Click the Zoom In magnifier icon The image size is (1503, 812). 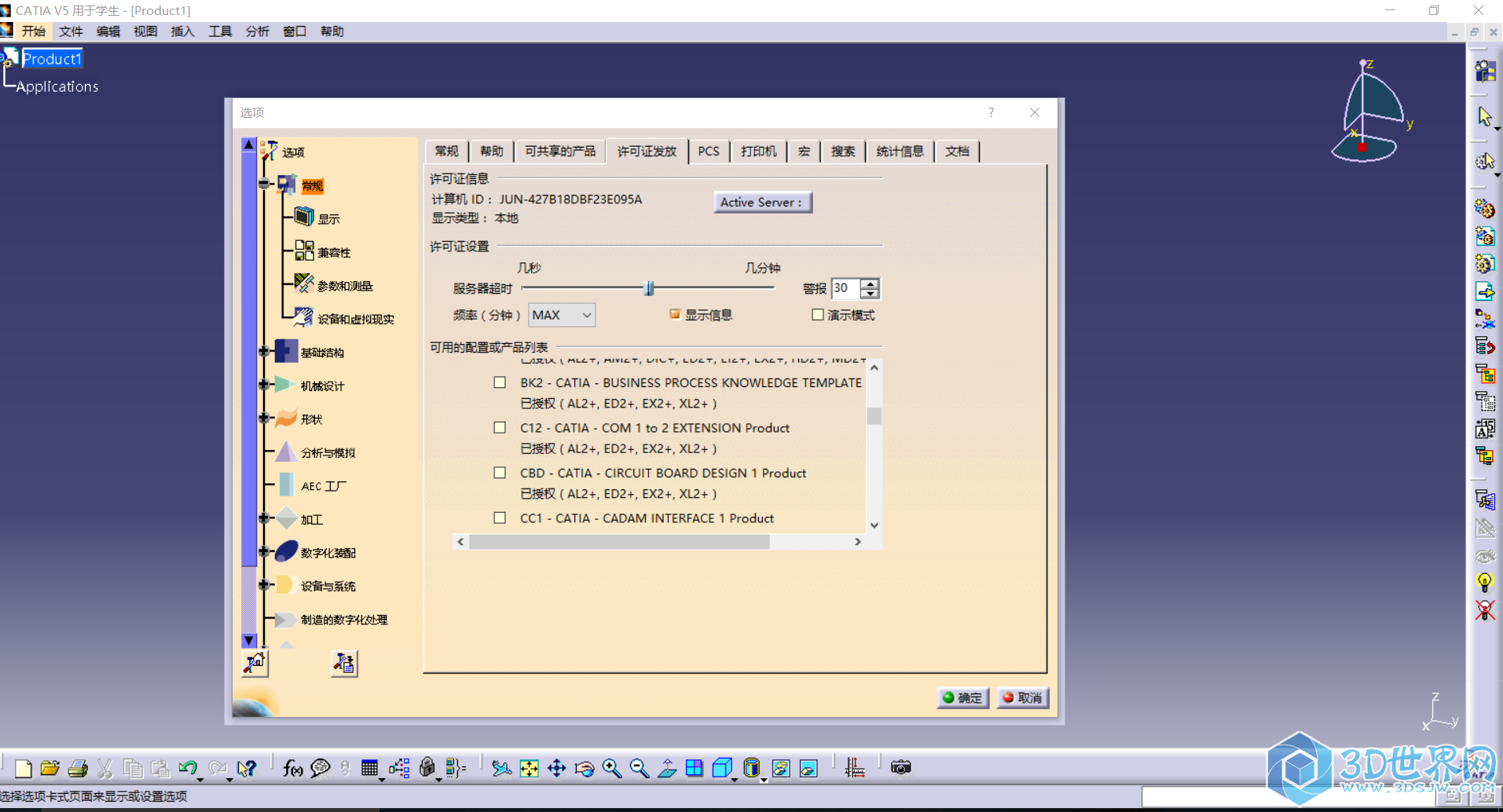coord(611,768)
